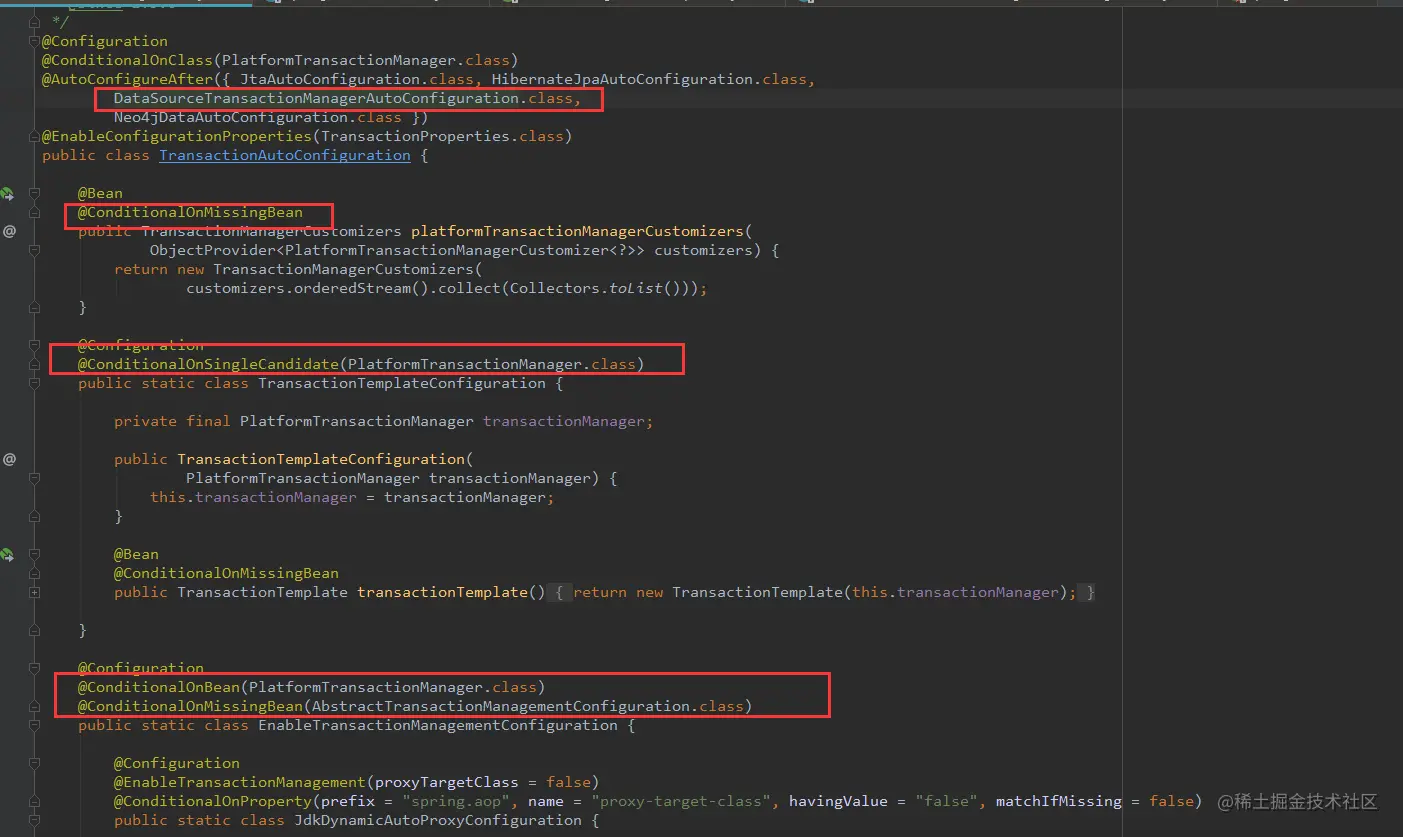This screenshot has height=837, width=1403.
Task: Click JtaAutoConfiguration.class reference
Action: pyautogui.click(x=357, y=79)
